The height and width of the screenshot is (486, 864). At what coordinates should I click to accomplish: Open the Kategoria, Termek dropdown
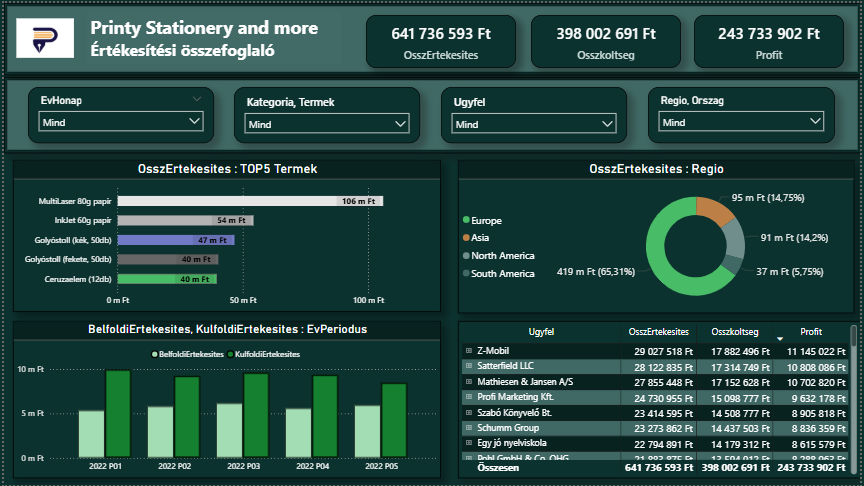pos(327,124)
